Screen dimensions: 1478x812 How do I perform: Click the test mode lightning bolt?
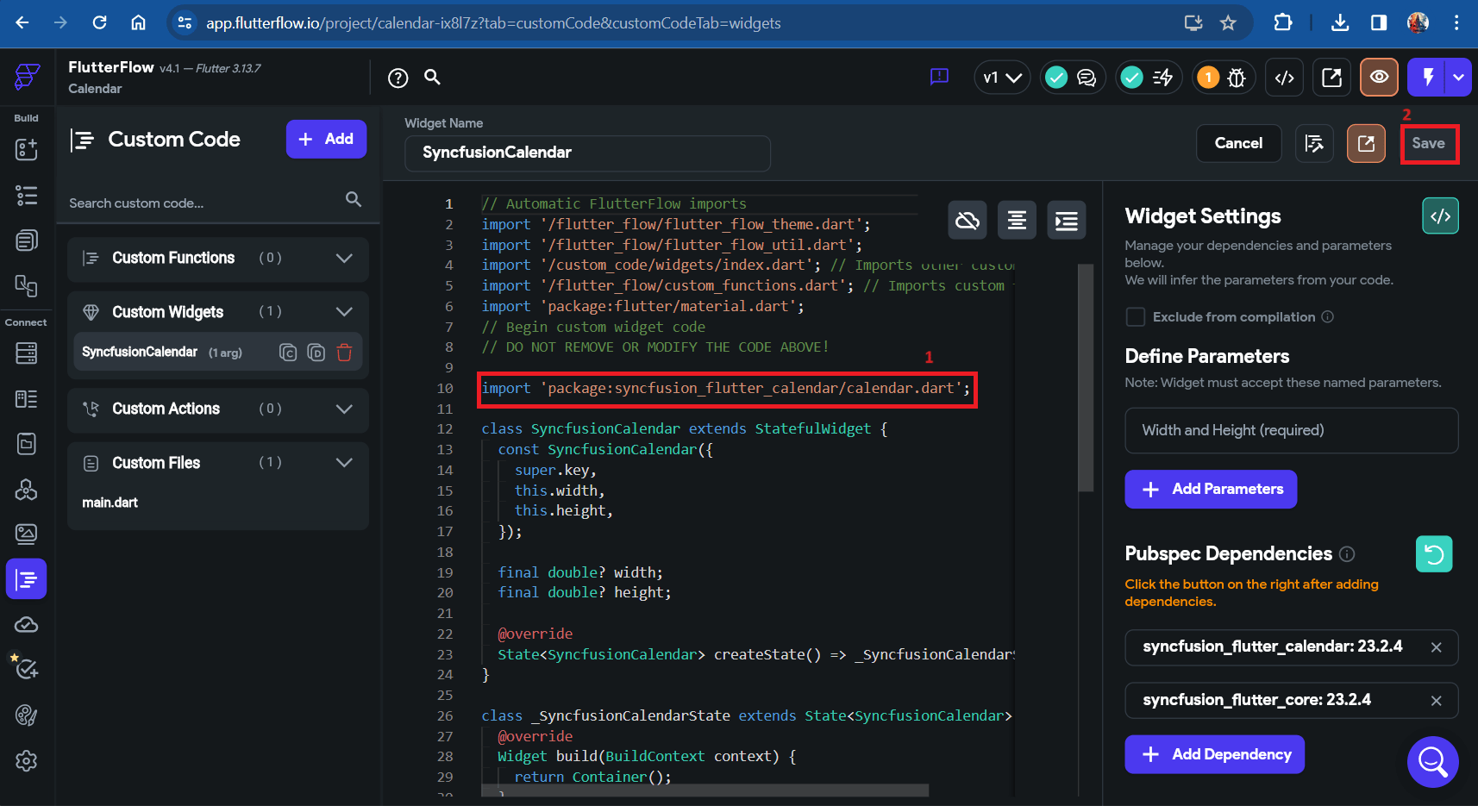coord(1428,78)
